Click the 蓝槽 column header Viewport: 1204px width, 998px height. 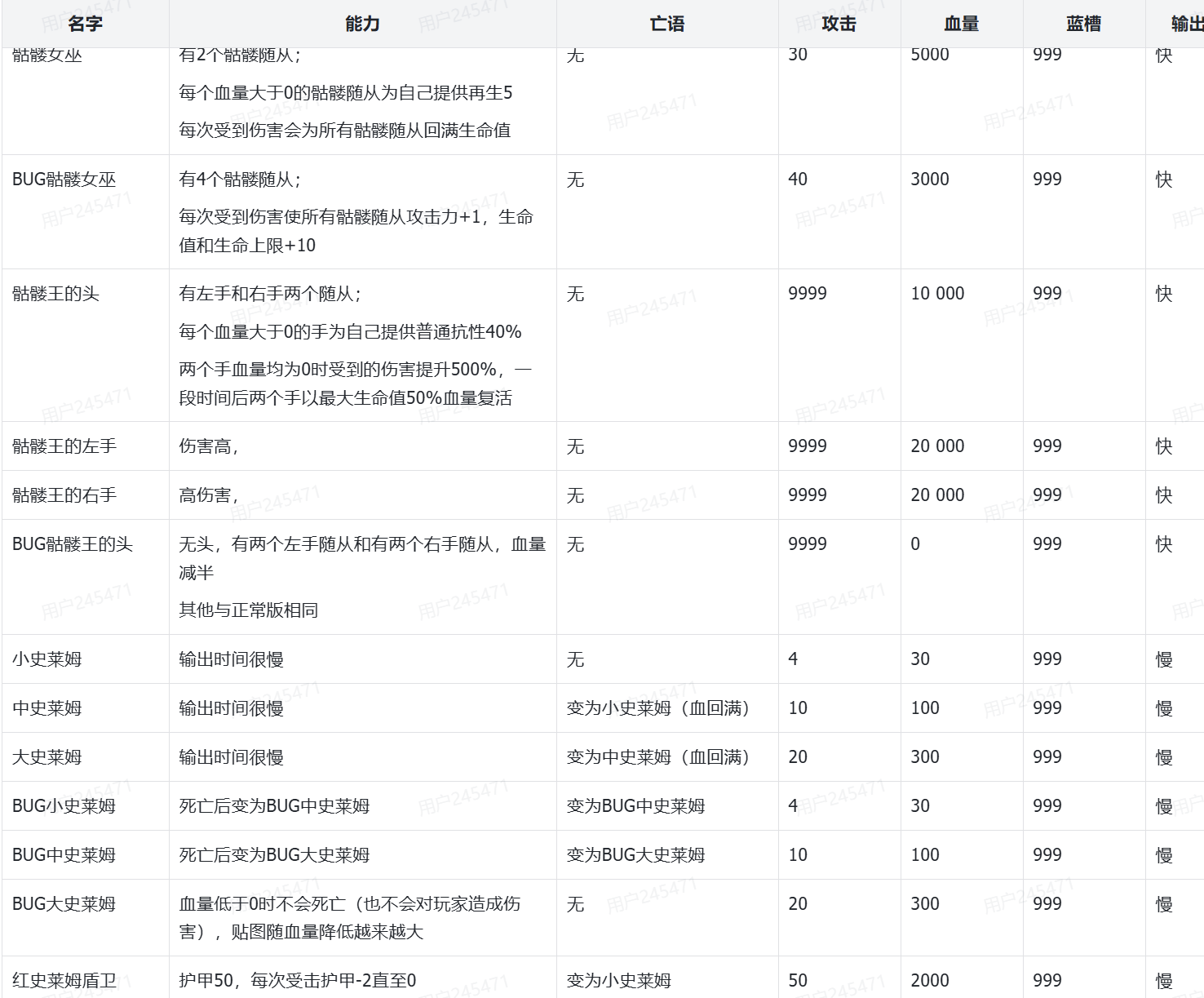[1083, 24]
